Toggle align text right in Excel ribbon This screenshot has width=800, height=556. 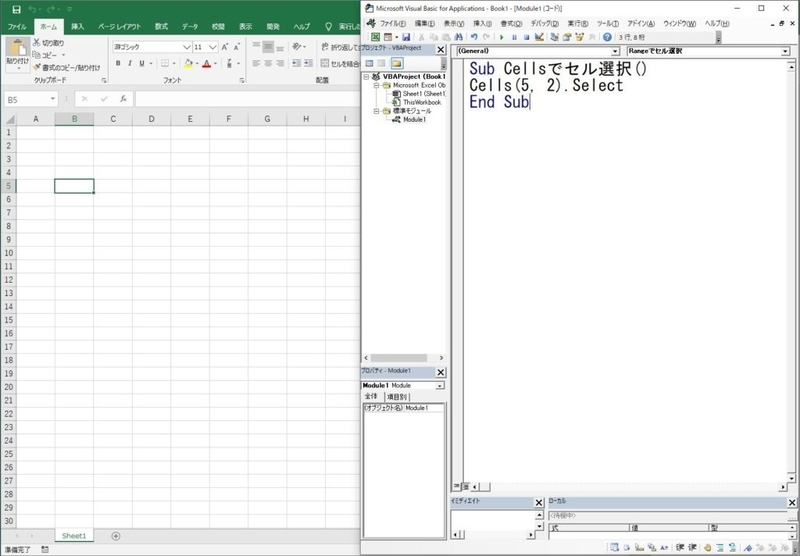pyautogui.click(x=280, y=63)
